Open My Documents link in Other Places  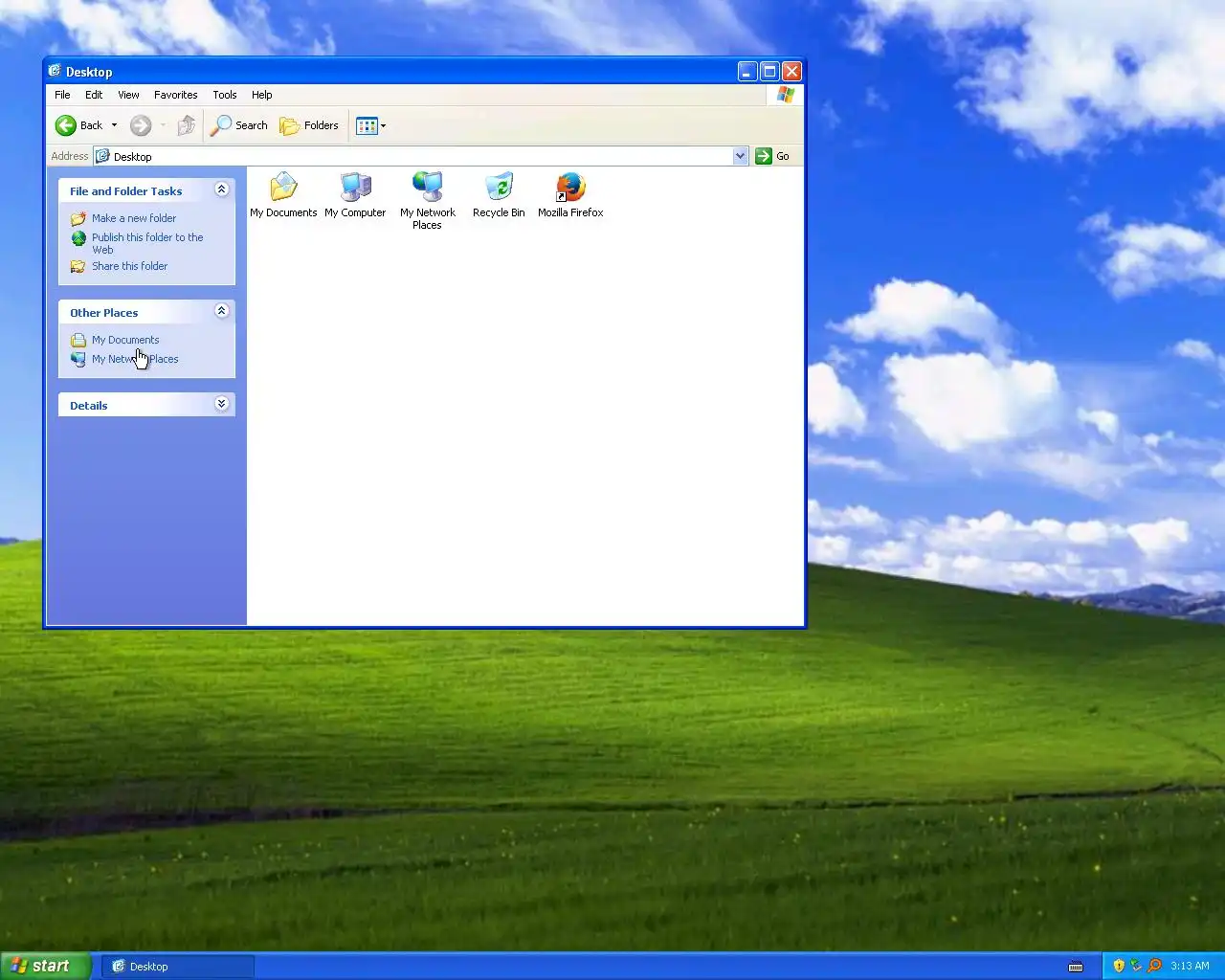pos(125,340)
